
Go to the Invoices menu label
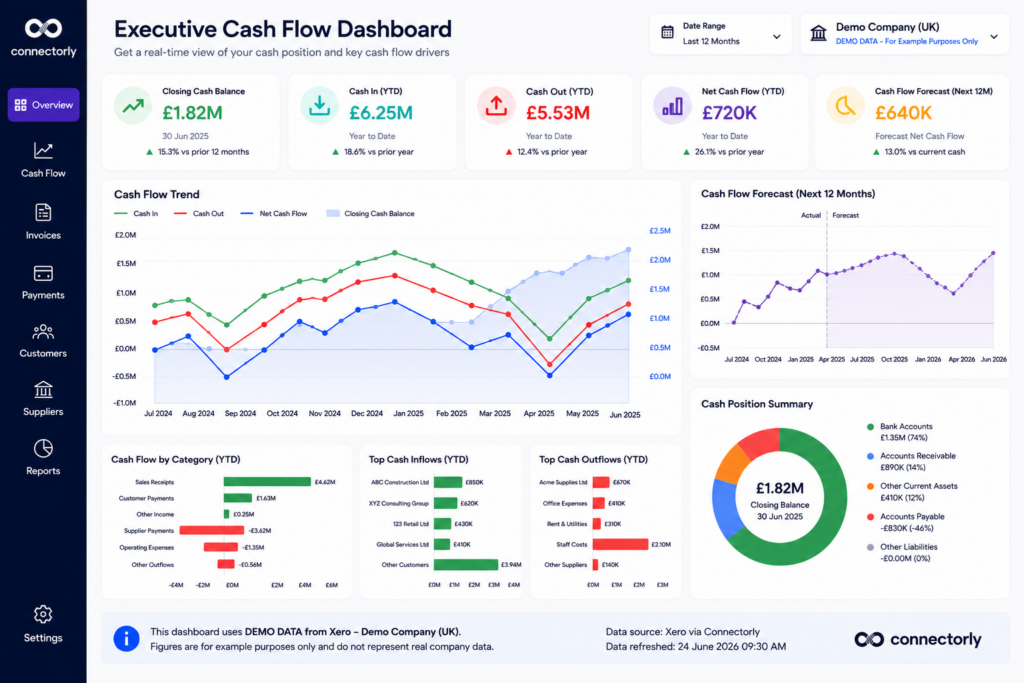tap(43, 235)
